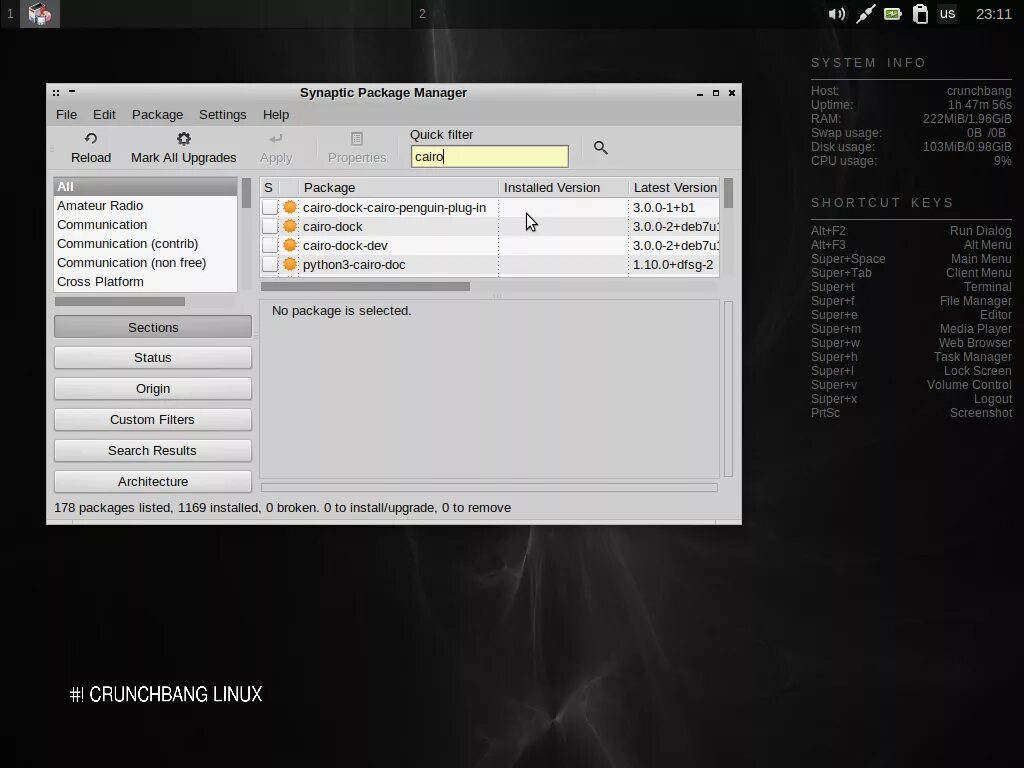This screenshot has height=768, width=1024.
Task: Switch to workspace 1 number in the panel
Action: pos(10,14)
